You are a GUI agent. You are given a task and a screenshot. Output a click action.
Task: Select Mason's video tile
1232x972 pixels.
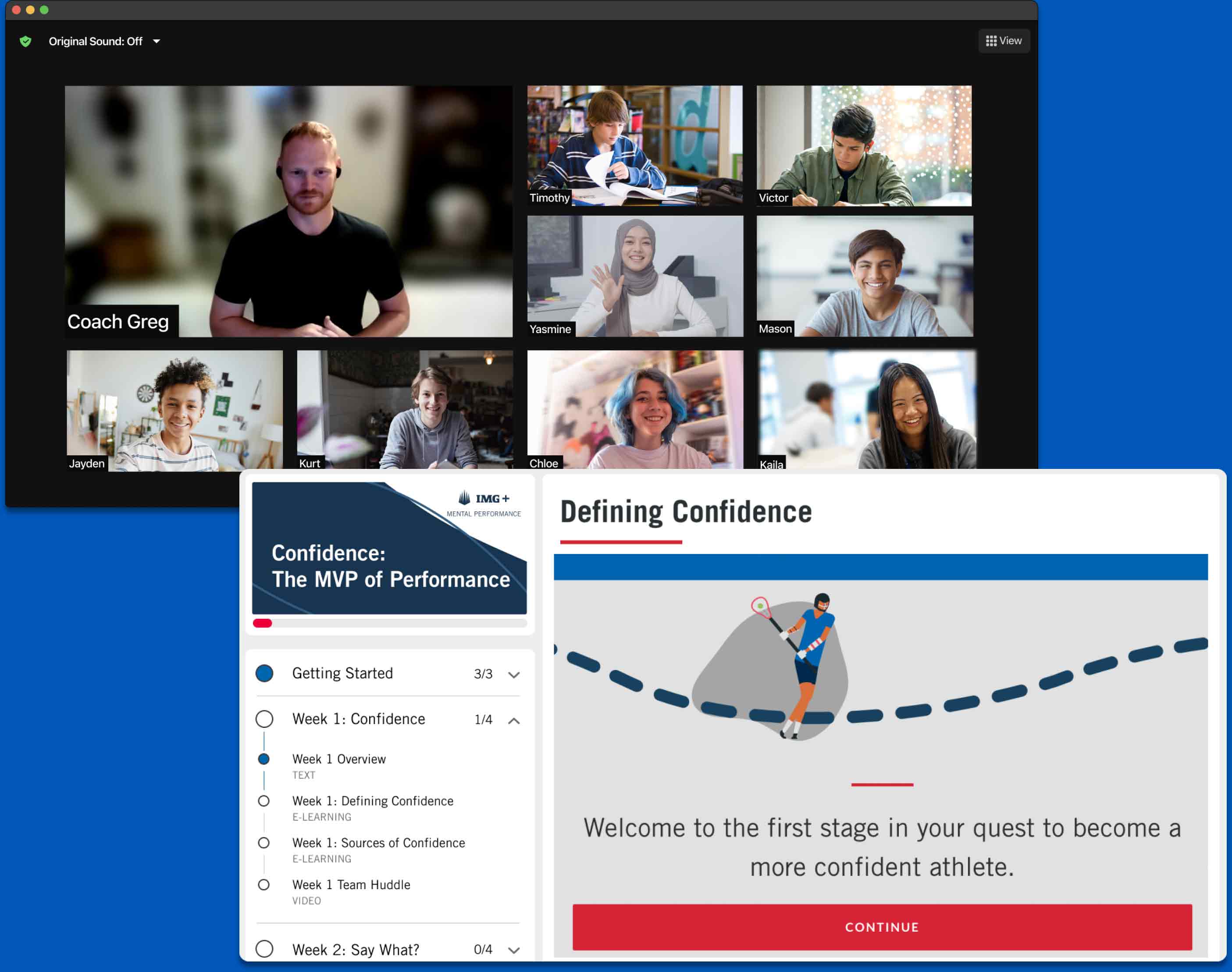click(x=865, y=276)
